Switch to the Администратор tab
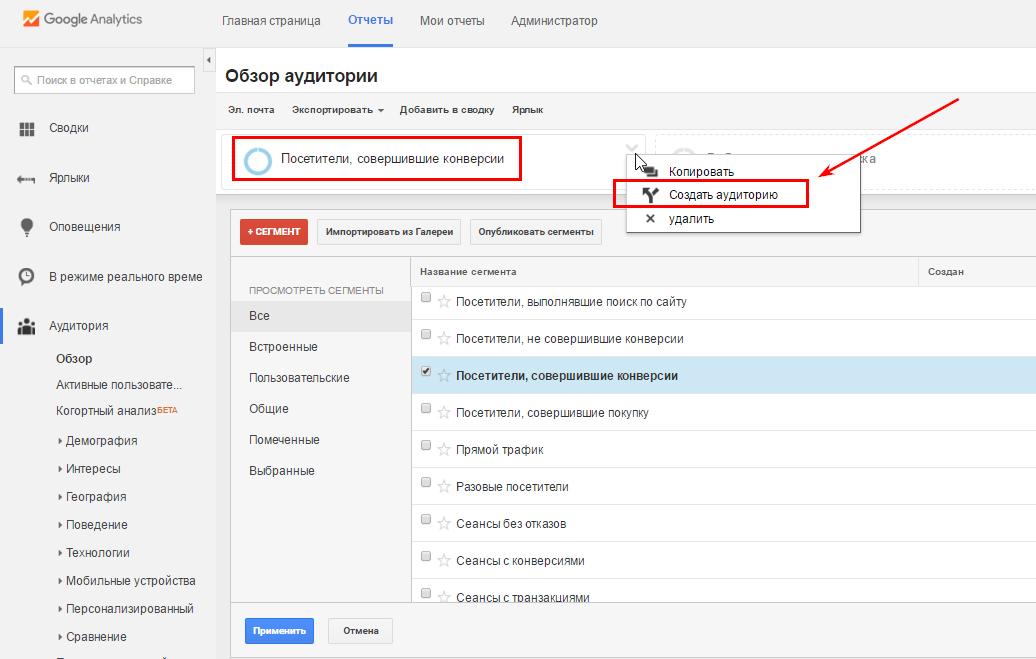The width and height of the screenshot is (1036, 659). [x=553, y=21]
